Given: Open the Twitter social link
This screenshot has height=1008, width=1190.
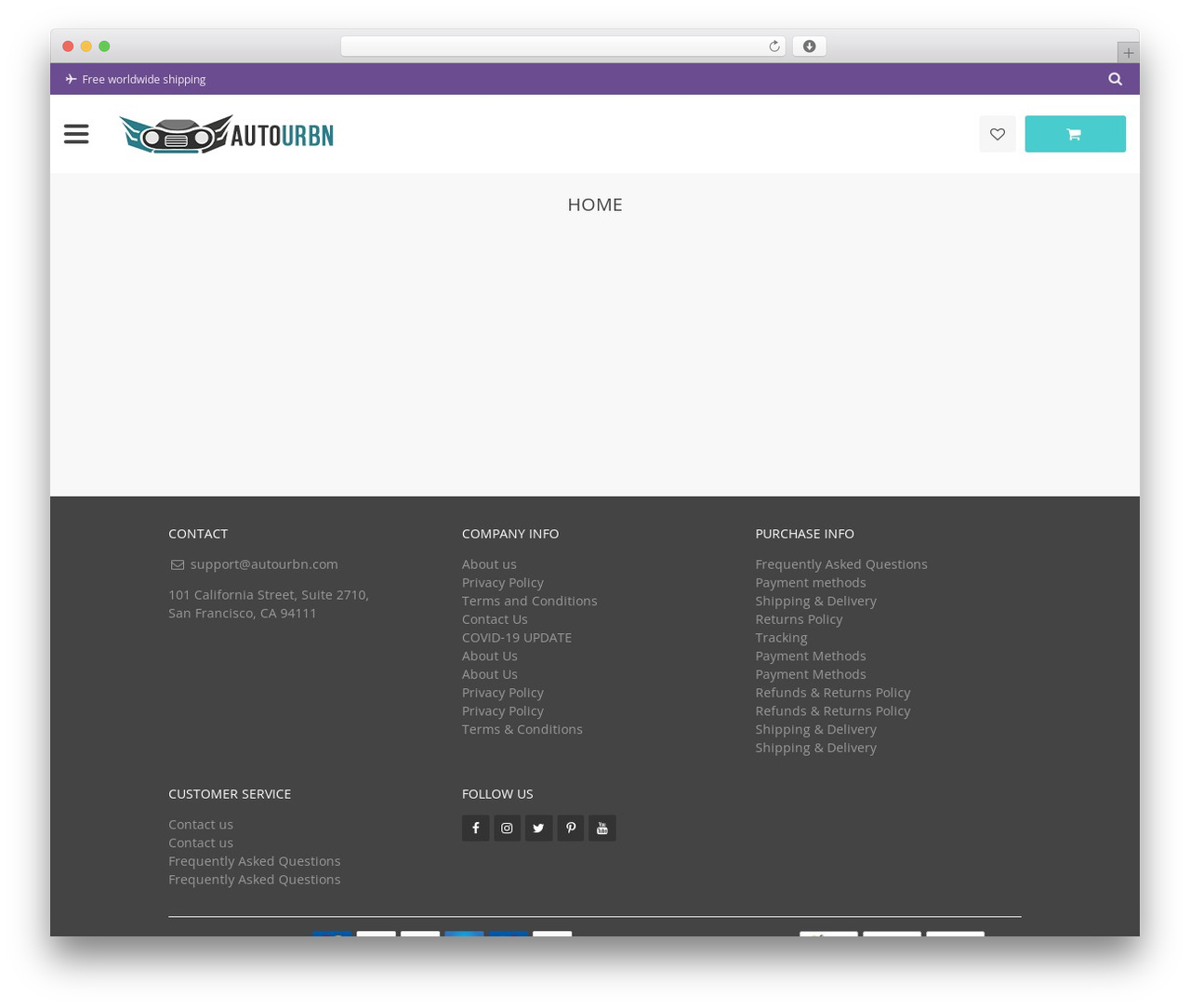Looking at the screenshot, I should [538, 828].
